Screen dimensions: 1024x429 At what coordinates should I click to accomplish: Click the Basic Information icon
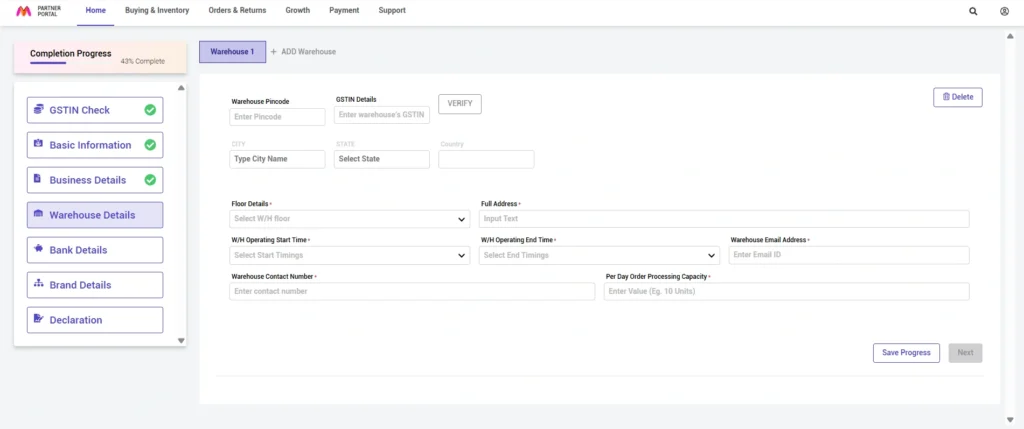(x=38, y=144)
